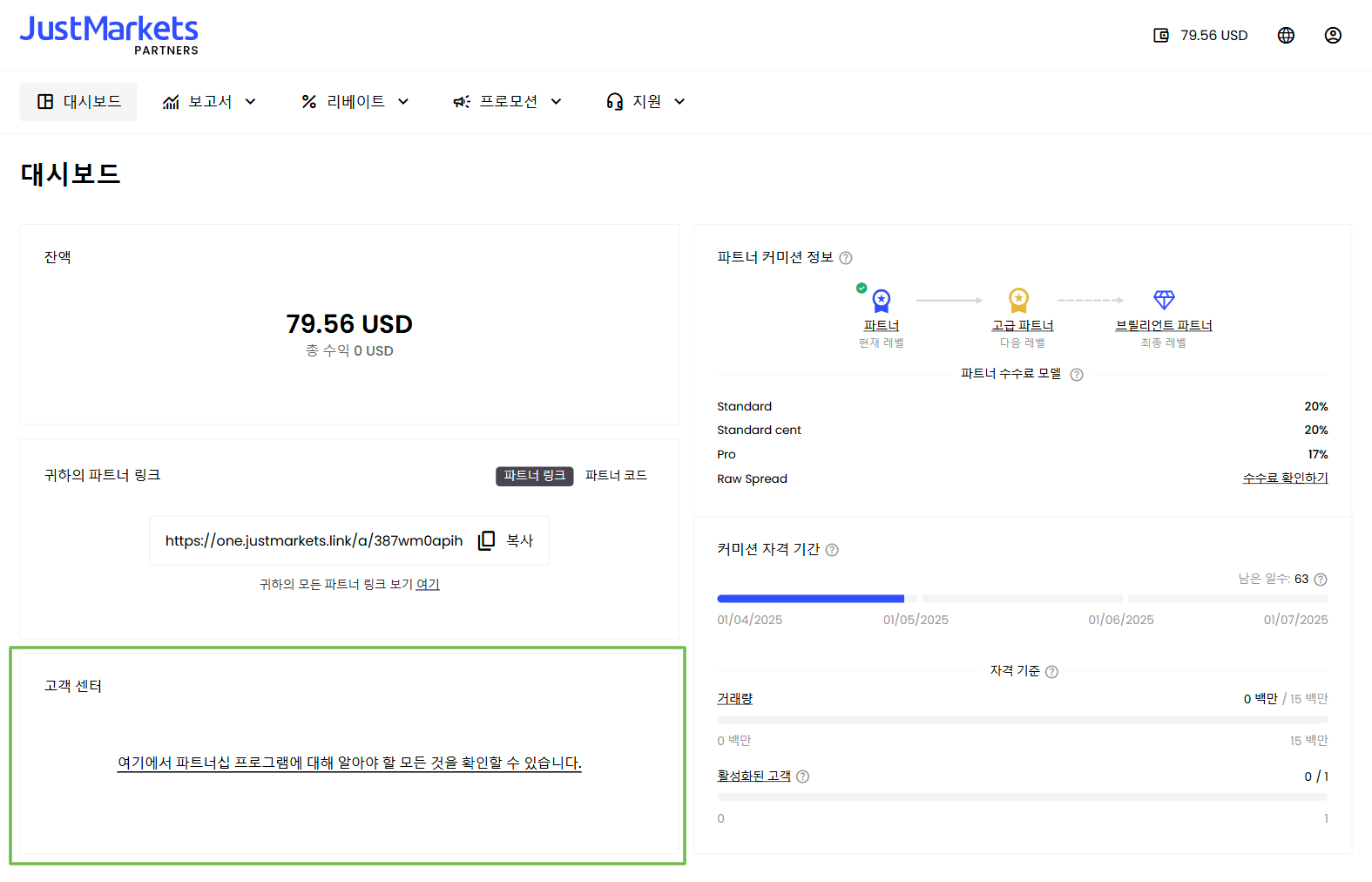Image resolution: width=1372 pixels, height=882 pixels.
Task: Click the green checkmark on 파트너 level
Action: [x=862, y=288]
